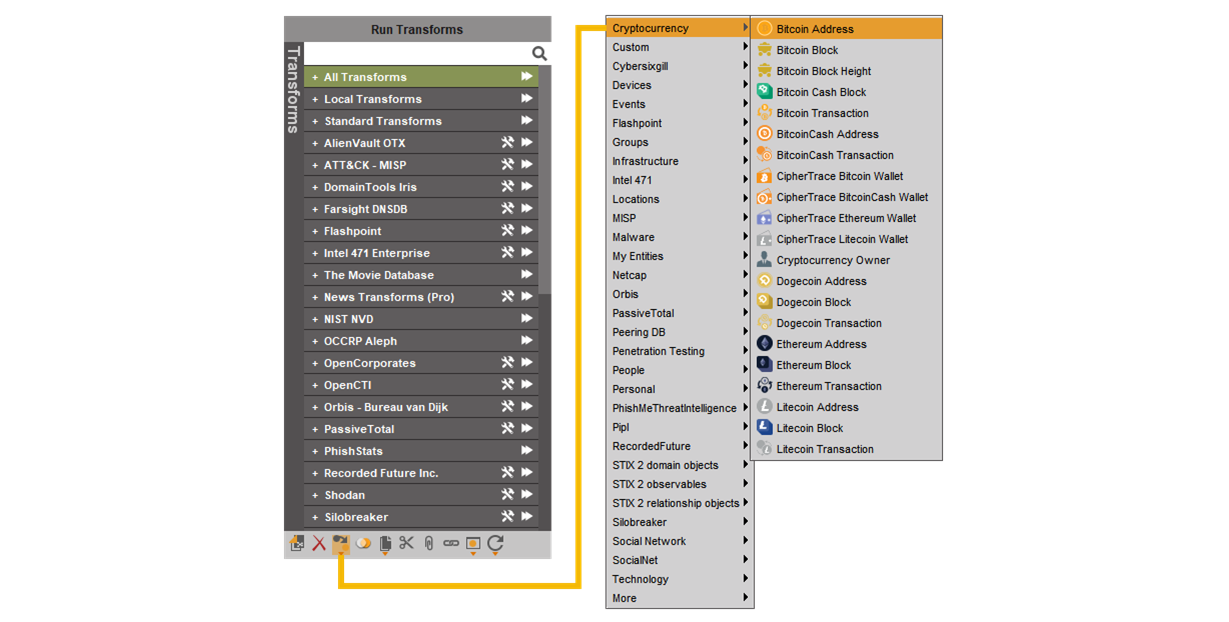Select Litecoin Block entity
1229x622 pixels.
(x=847, y=428)
